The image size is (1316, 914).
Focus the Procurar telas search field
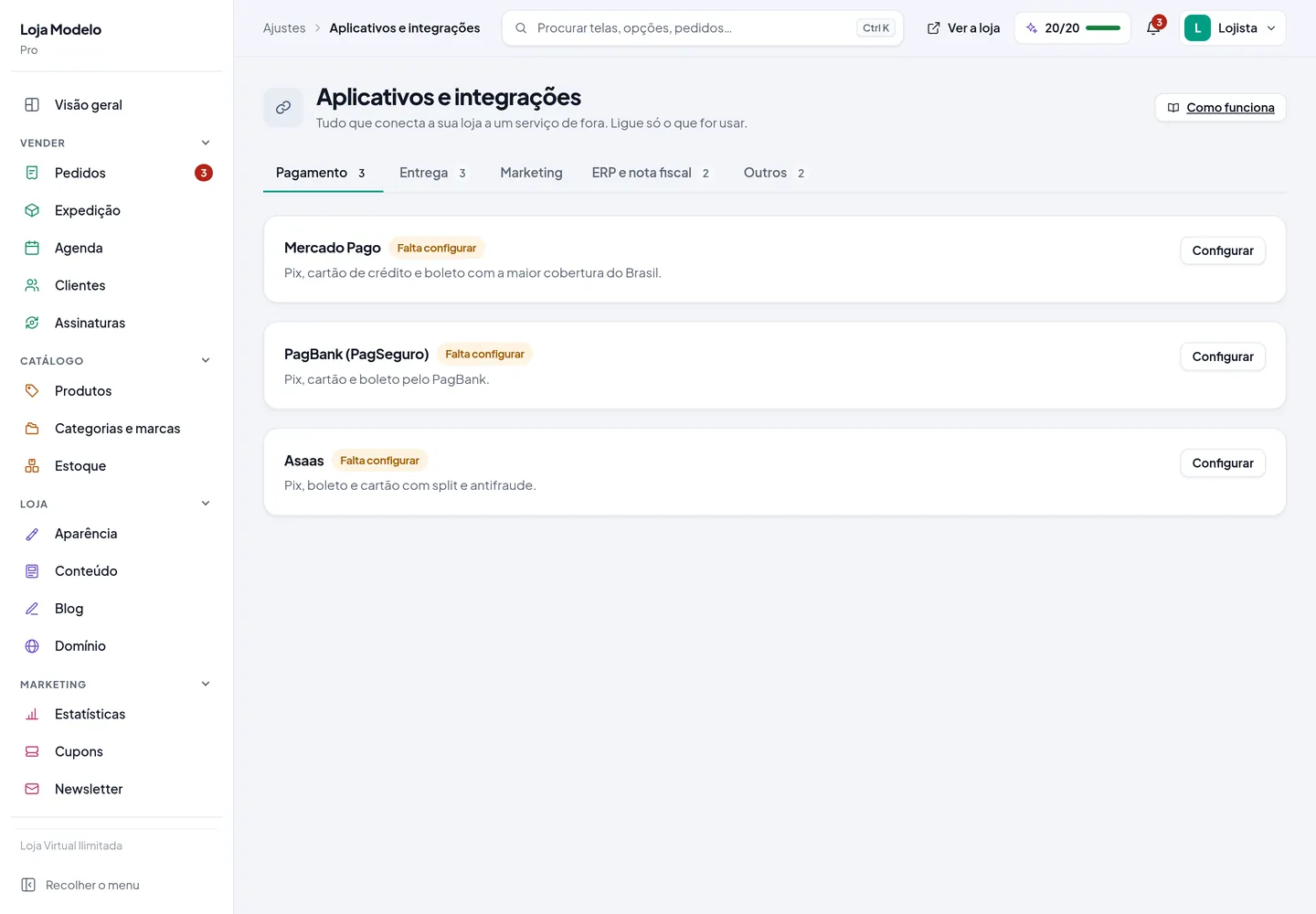[x=702, y=28]
